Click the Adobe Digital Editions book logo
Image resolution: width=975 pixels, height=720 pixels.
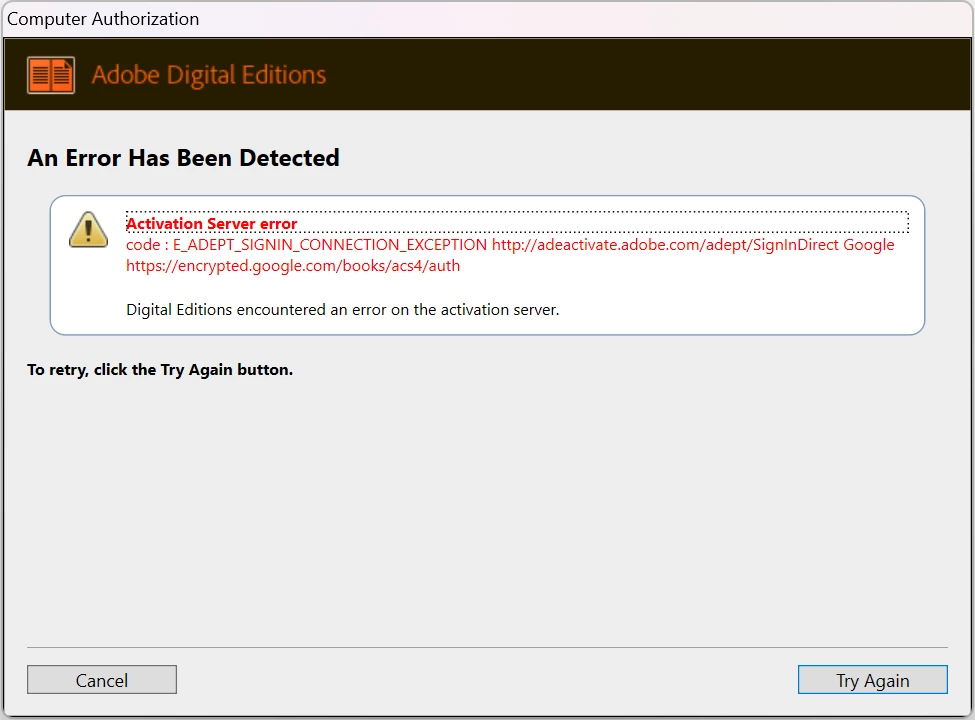tap(51, 75)
